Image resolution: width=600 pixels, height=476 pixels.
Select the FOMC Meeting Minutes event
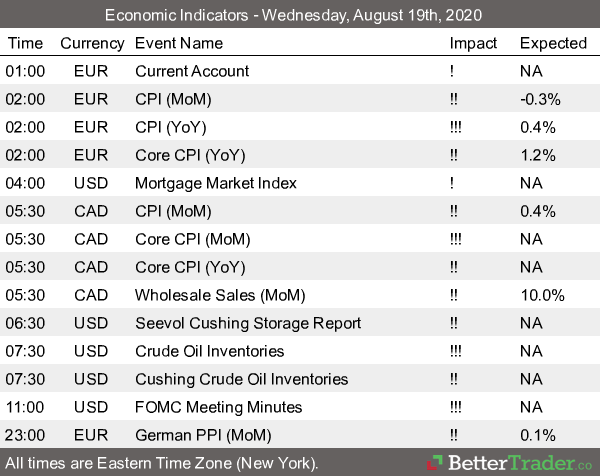tap(218, 407)
